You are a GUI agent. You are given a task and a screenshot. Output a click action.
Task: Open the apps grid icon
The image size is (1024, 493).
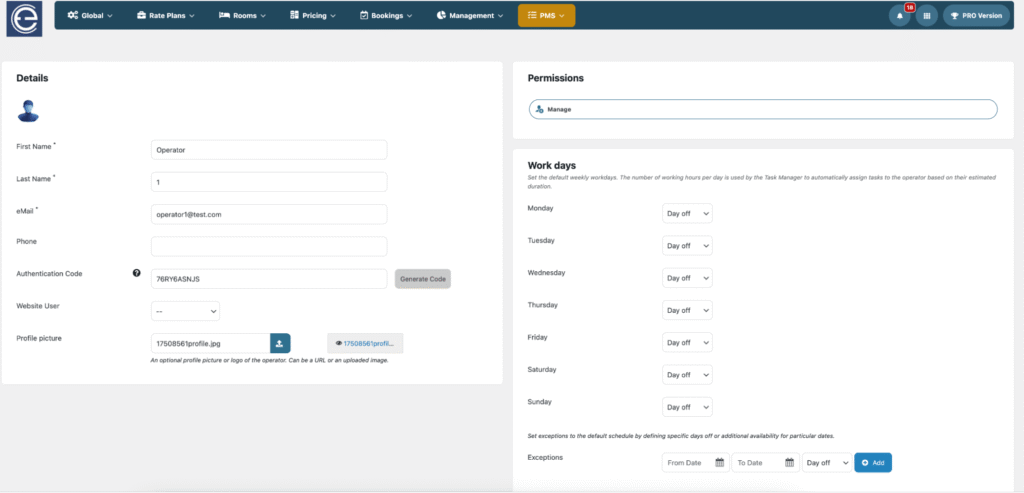(x=927, y=16)
